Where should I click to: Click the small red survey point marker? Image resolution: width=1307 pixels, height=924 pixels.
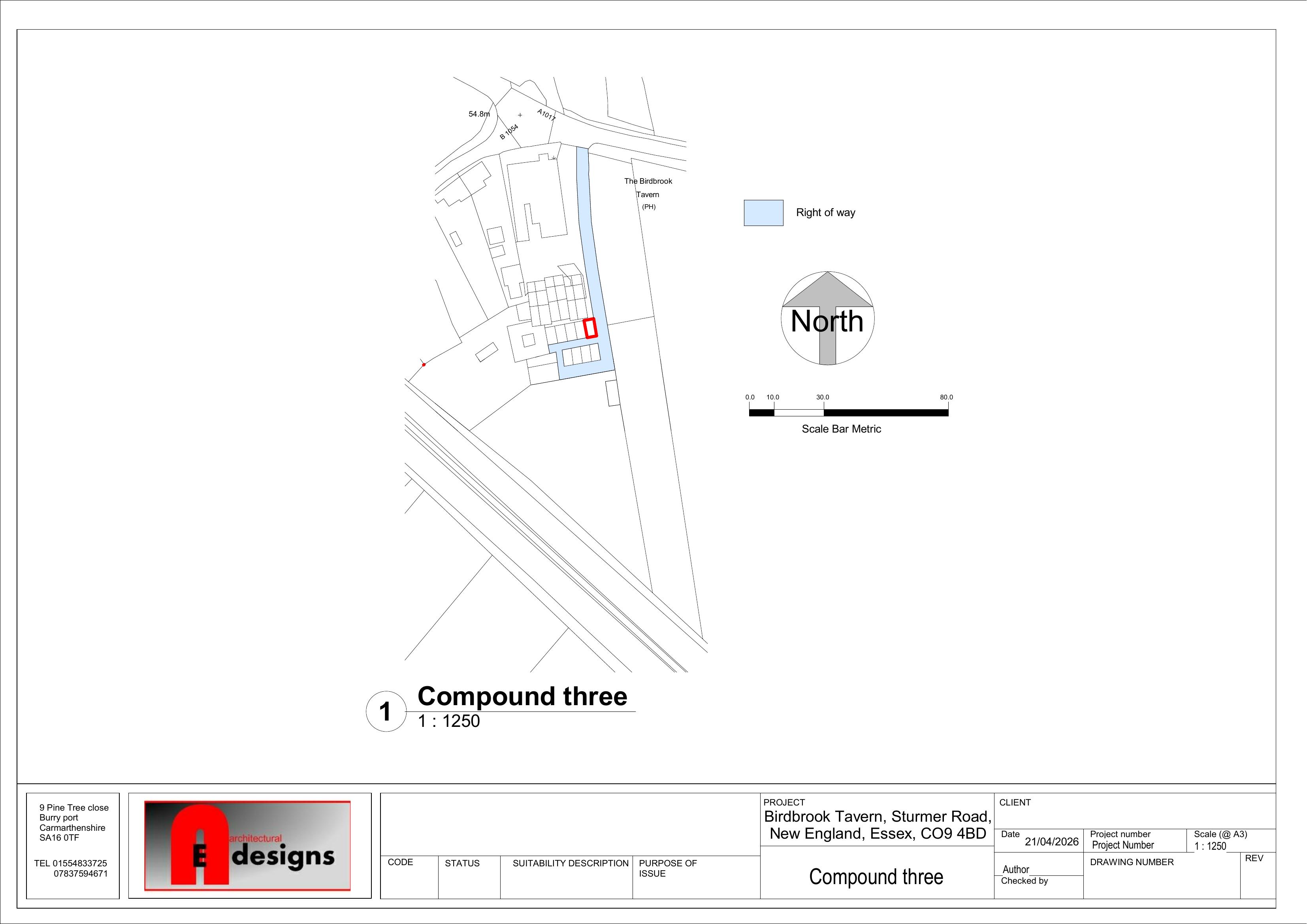(x=424, y=365)
